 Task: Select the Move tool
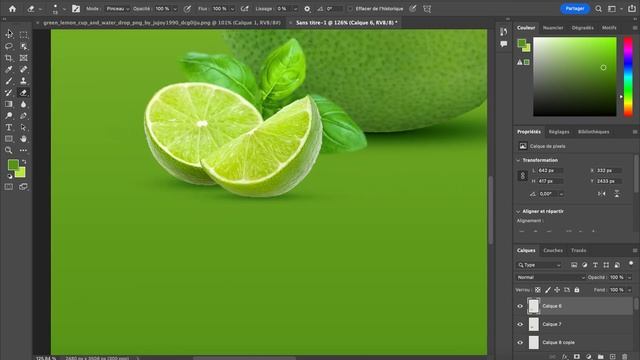coord(9,34)
